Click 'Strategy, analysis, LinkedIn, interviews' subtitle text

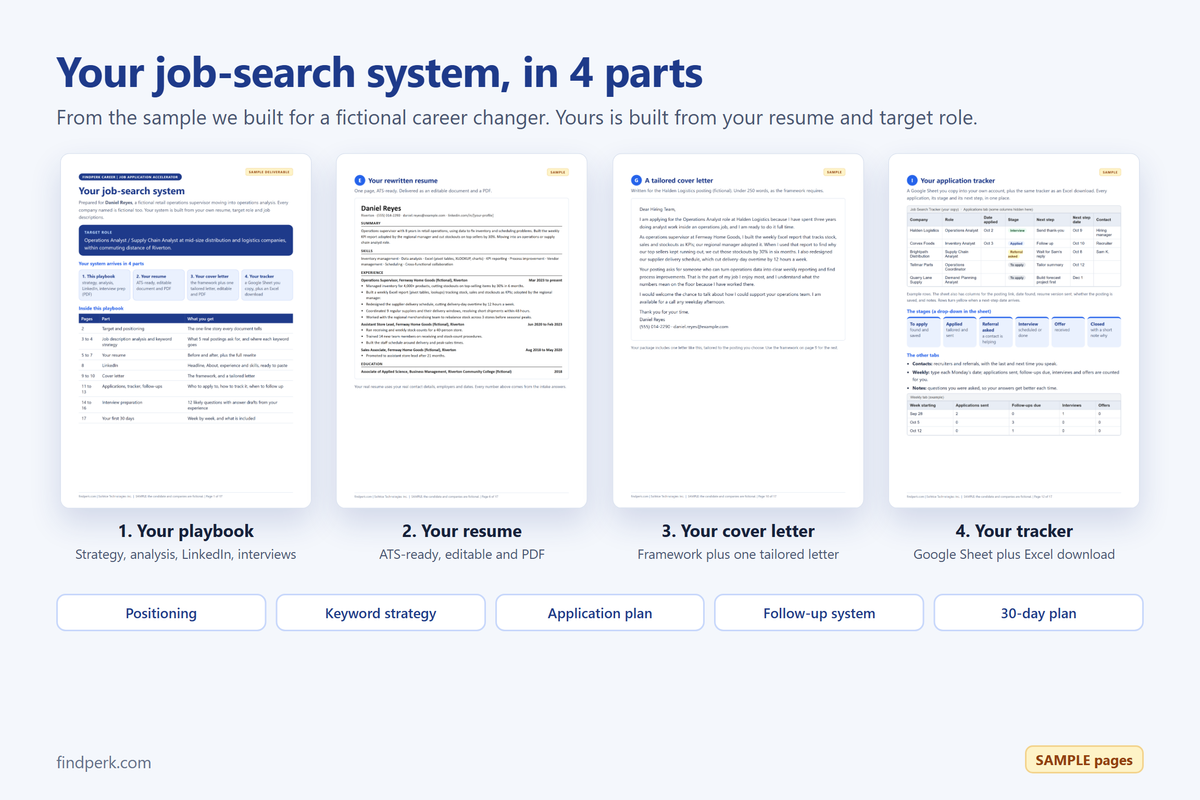pos(186,554)
